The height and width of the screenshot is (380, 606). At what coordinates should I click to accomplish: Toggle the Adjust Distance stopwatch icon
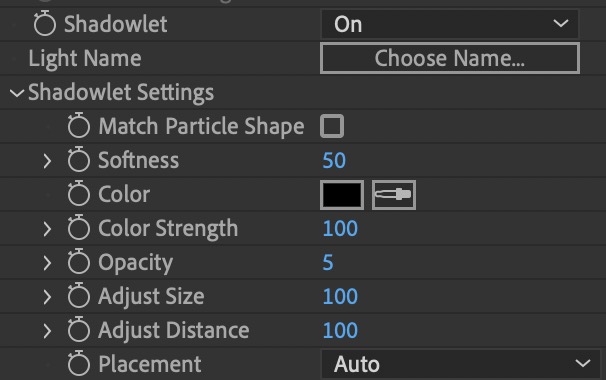[x=79, y=330]
